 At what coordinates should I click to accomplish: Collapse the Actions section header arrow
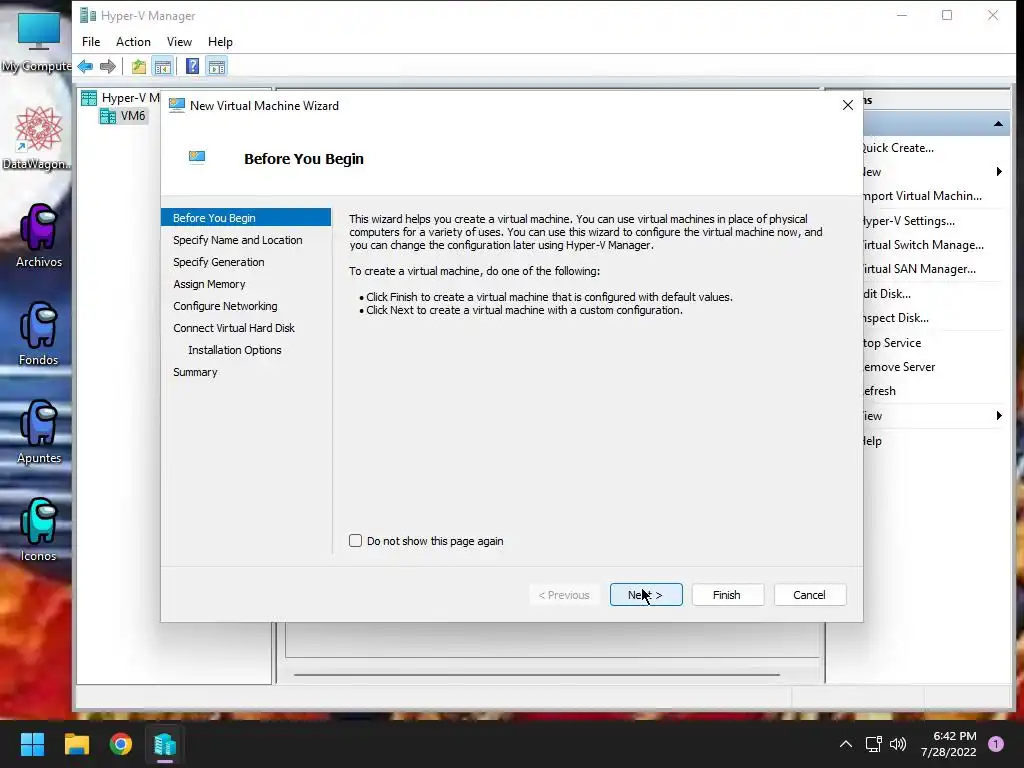tap(998, 123)
